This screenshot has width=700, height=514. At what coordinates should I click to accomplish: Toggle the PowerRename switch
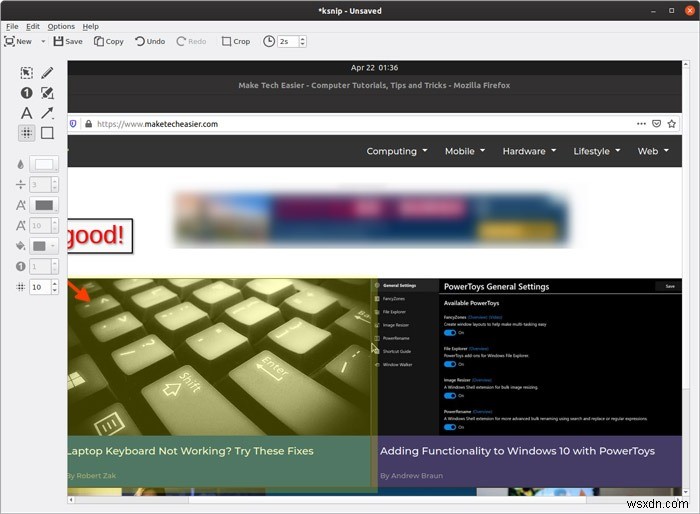[x=450, y=427]
